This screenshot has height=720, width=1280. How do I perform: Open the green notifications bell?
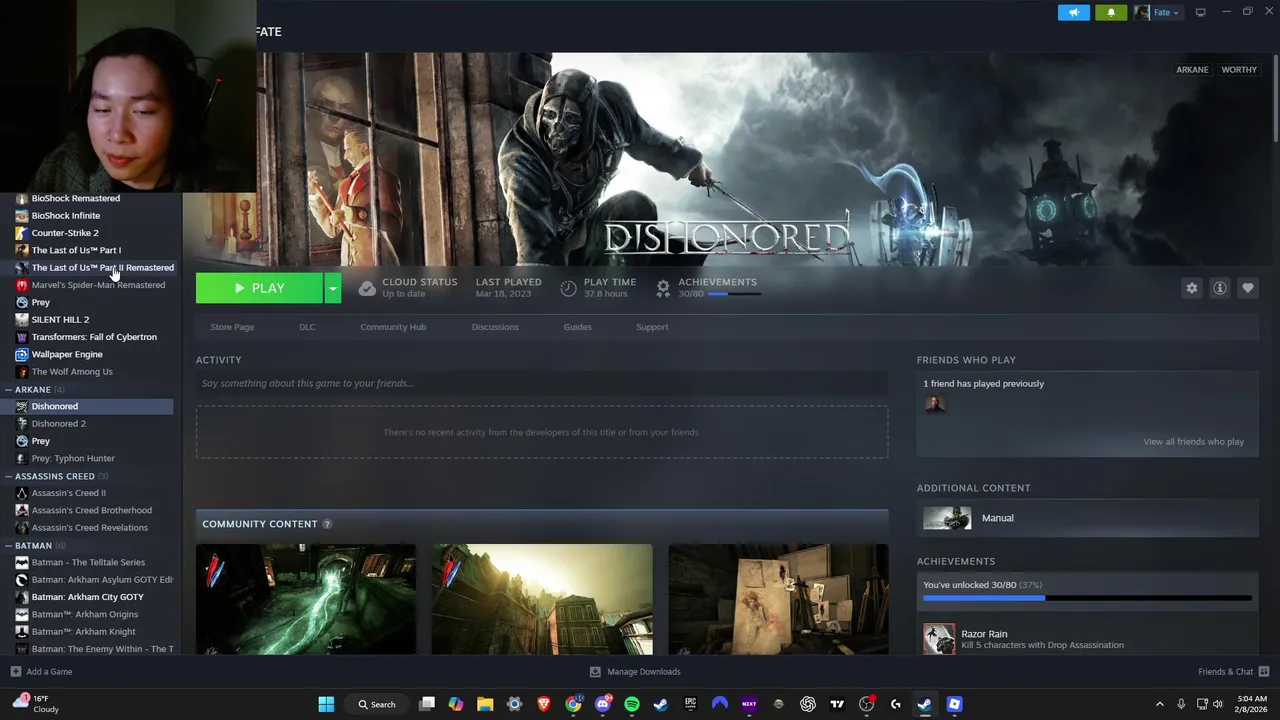click(x=1110, y=12)
